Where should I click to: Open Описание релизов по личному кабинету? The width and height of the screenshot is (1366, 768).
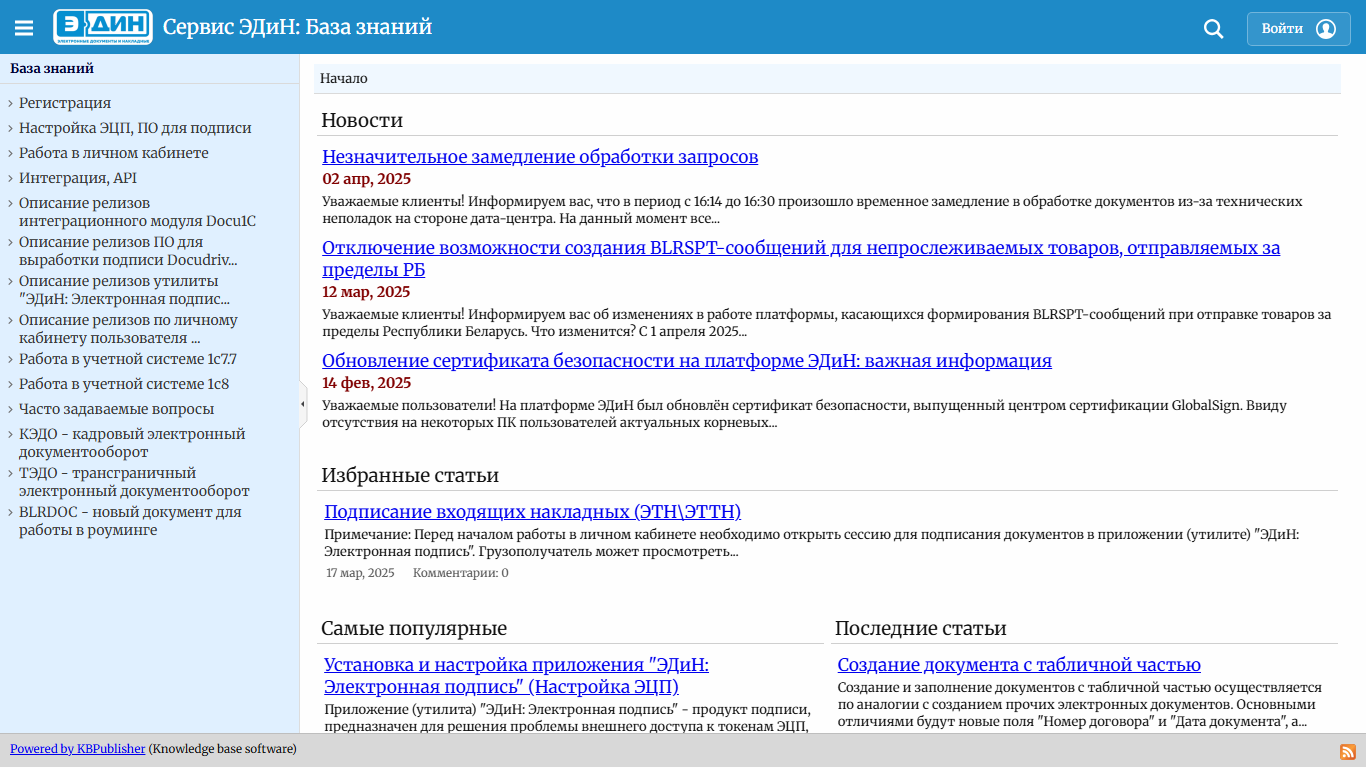(128, 329)
